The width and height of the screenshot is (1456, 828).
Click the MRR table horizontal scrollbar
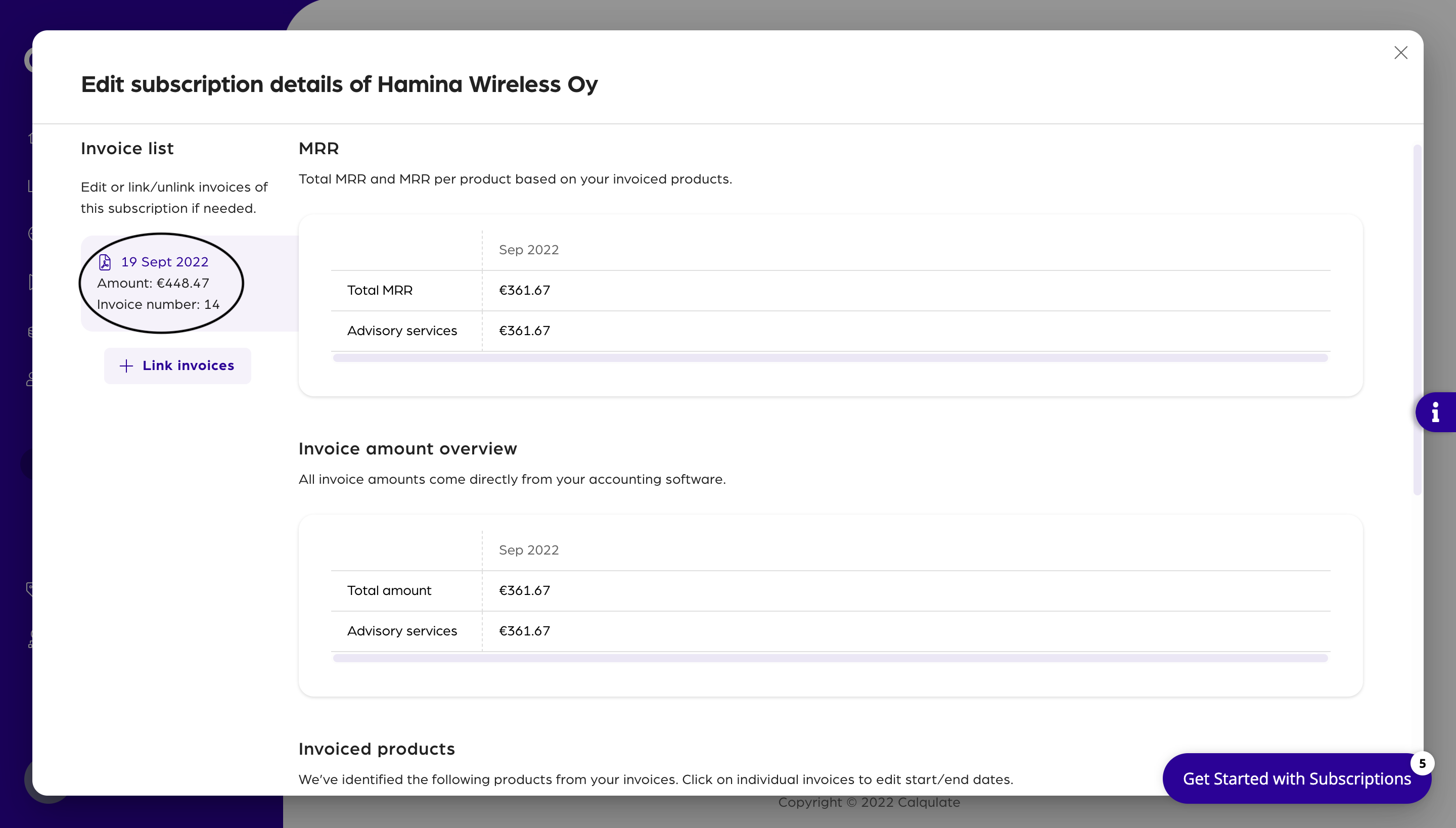[830, 358]
